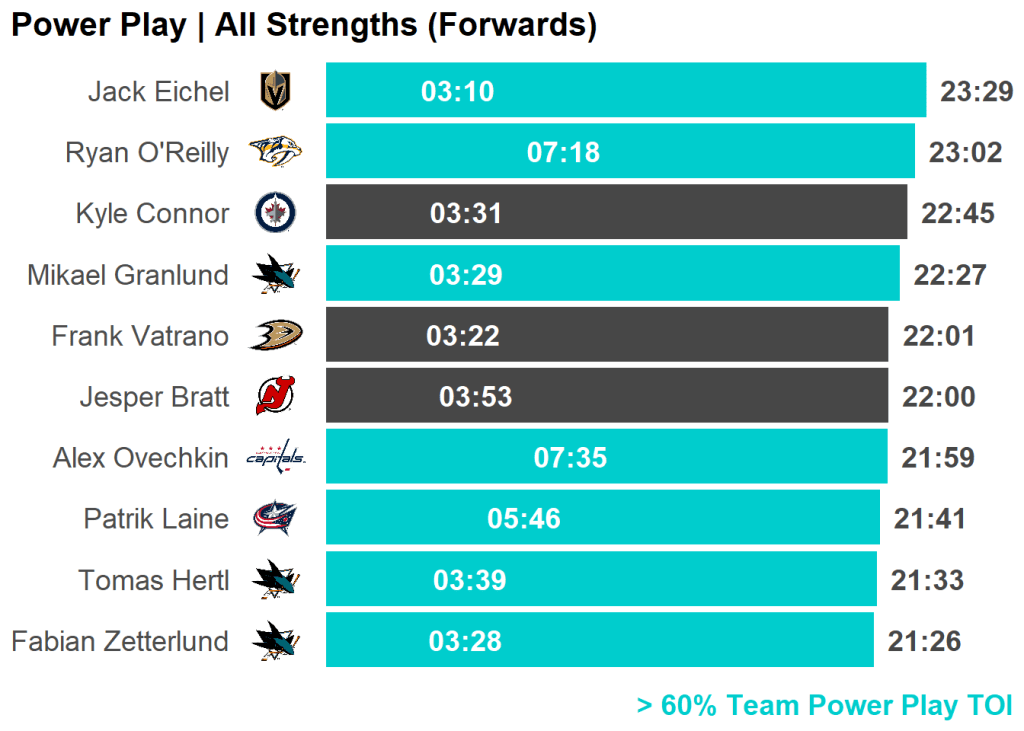This screenshot has width=1024, height=731.
Task: Click the Sharks logo beside Tomas Hertl
Action: coord(275,579)
